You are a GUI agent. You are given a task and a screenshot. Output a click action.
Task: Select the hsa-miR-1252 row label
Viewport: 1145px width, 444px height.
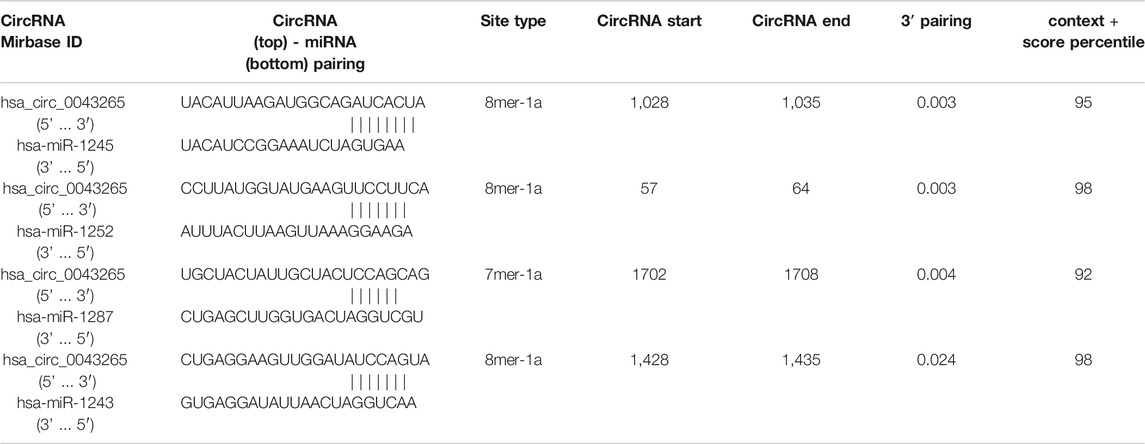point(65,231)
